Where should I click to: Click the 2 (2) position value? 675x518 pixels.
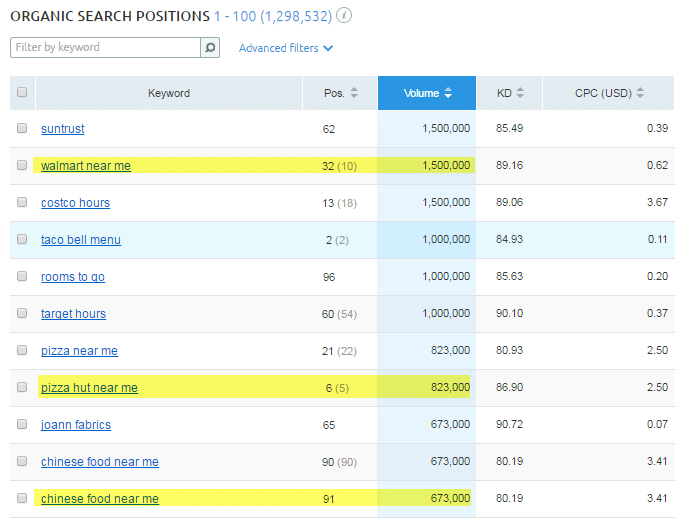pos(337,240)
